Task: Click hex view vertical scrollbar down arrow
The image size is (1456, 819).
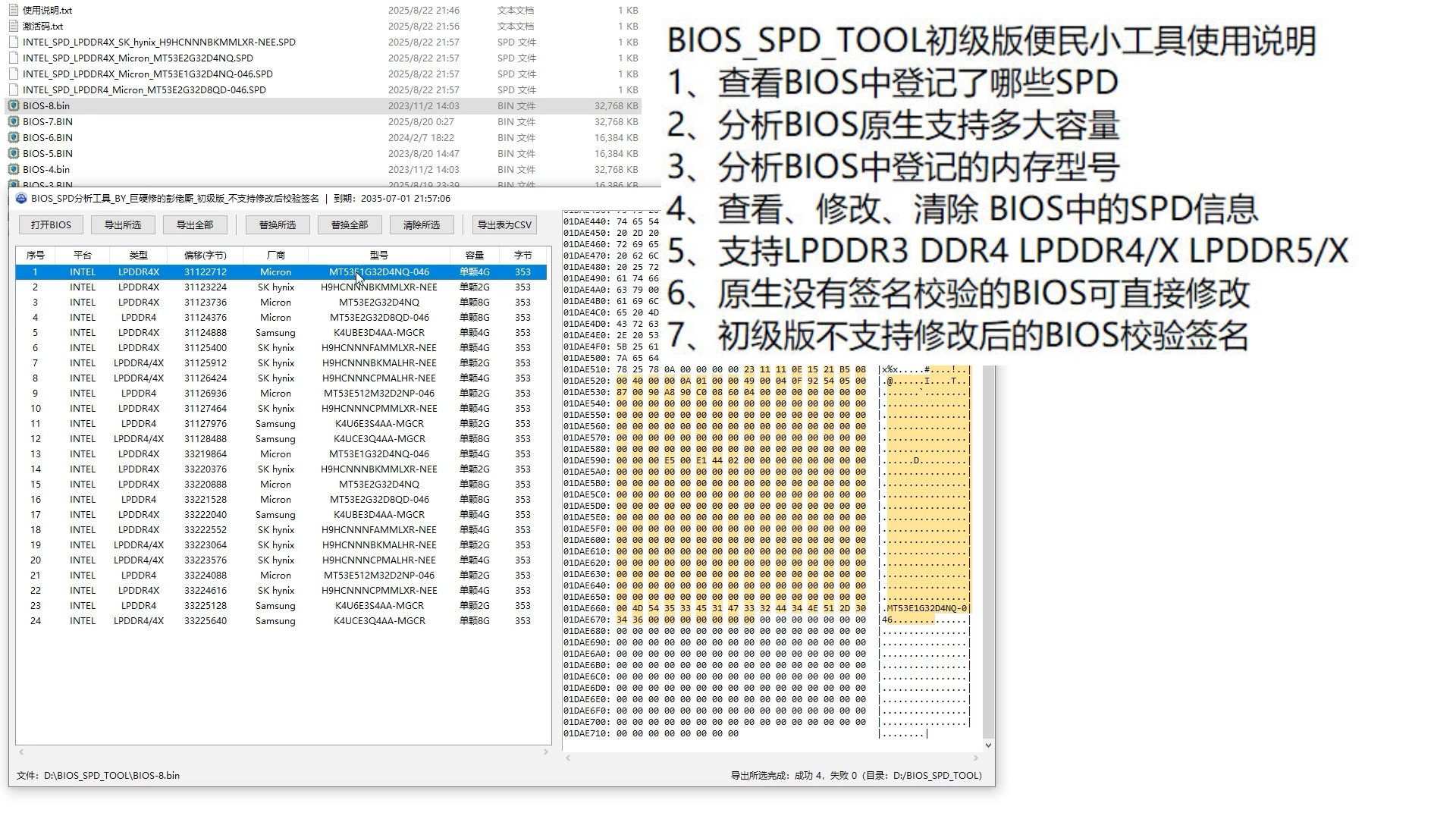Action: coord(987,745)
